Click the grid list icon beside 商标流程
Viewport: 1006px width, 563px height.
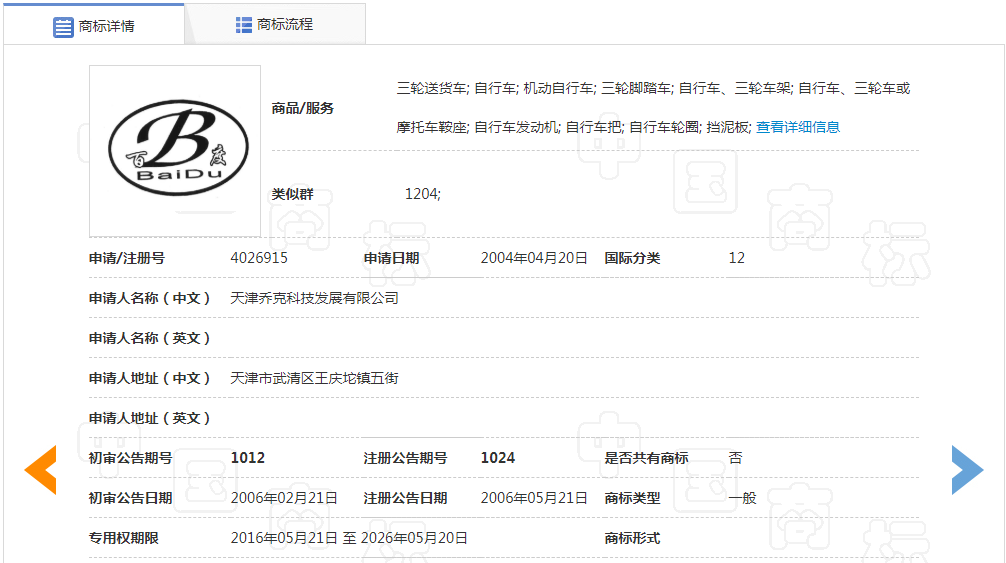click(x=243, y=24)
